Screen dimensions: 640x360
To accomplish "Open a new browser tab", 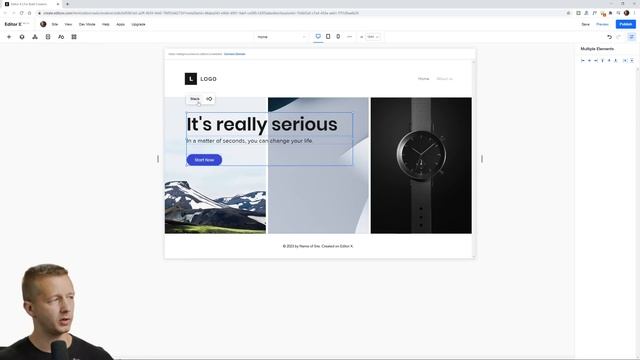I will (67, 4).
